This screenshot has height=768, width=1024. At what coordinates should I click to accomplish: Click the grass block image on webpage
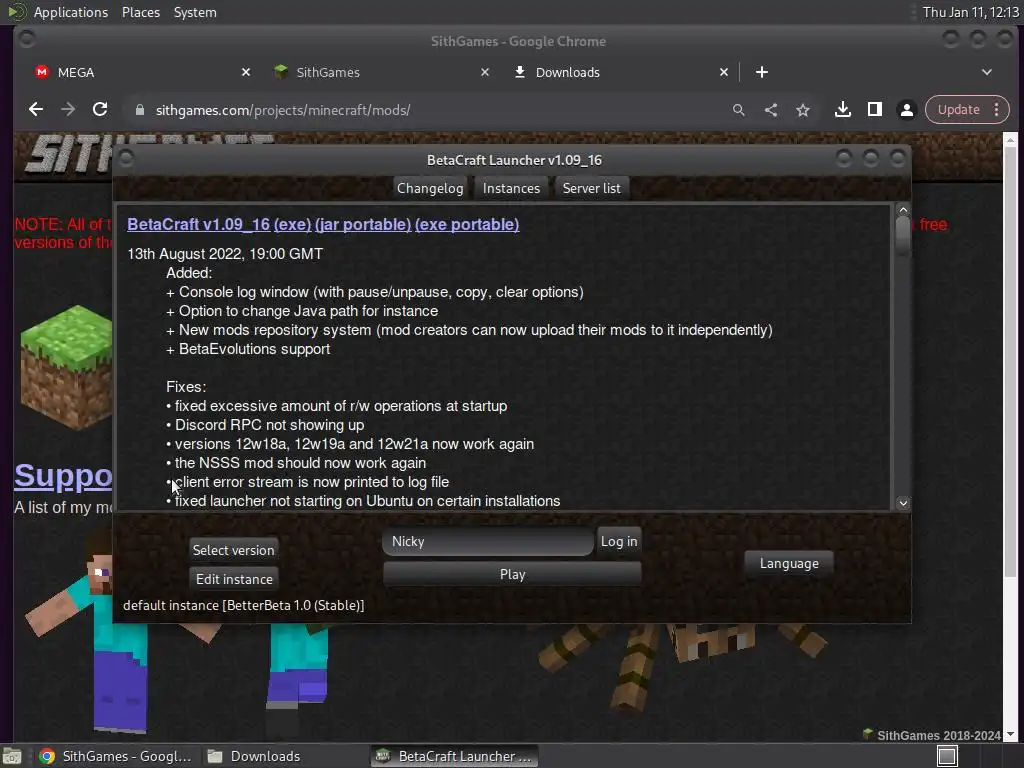coord(66,366)
